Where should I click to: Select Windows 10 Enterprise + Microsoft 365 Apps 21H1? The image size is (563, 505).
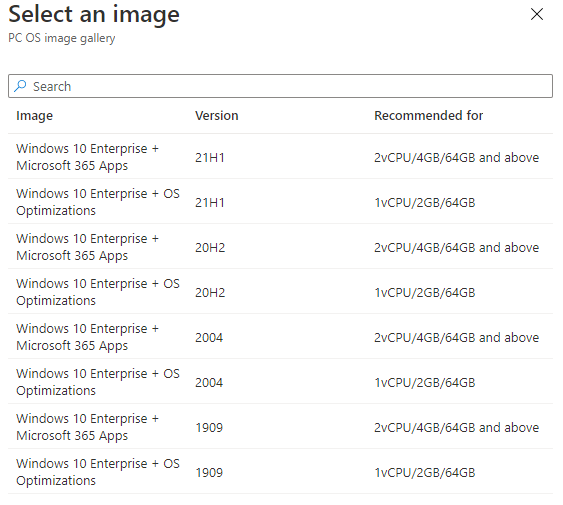coord(280,157)
